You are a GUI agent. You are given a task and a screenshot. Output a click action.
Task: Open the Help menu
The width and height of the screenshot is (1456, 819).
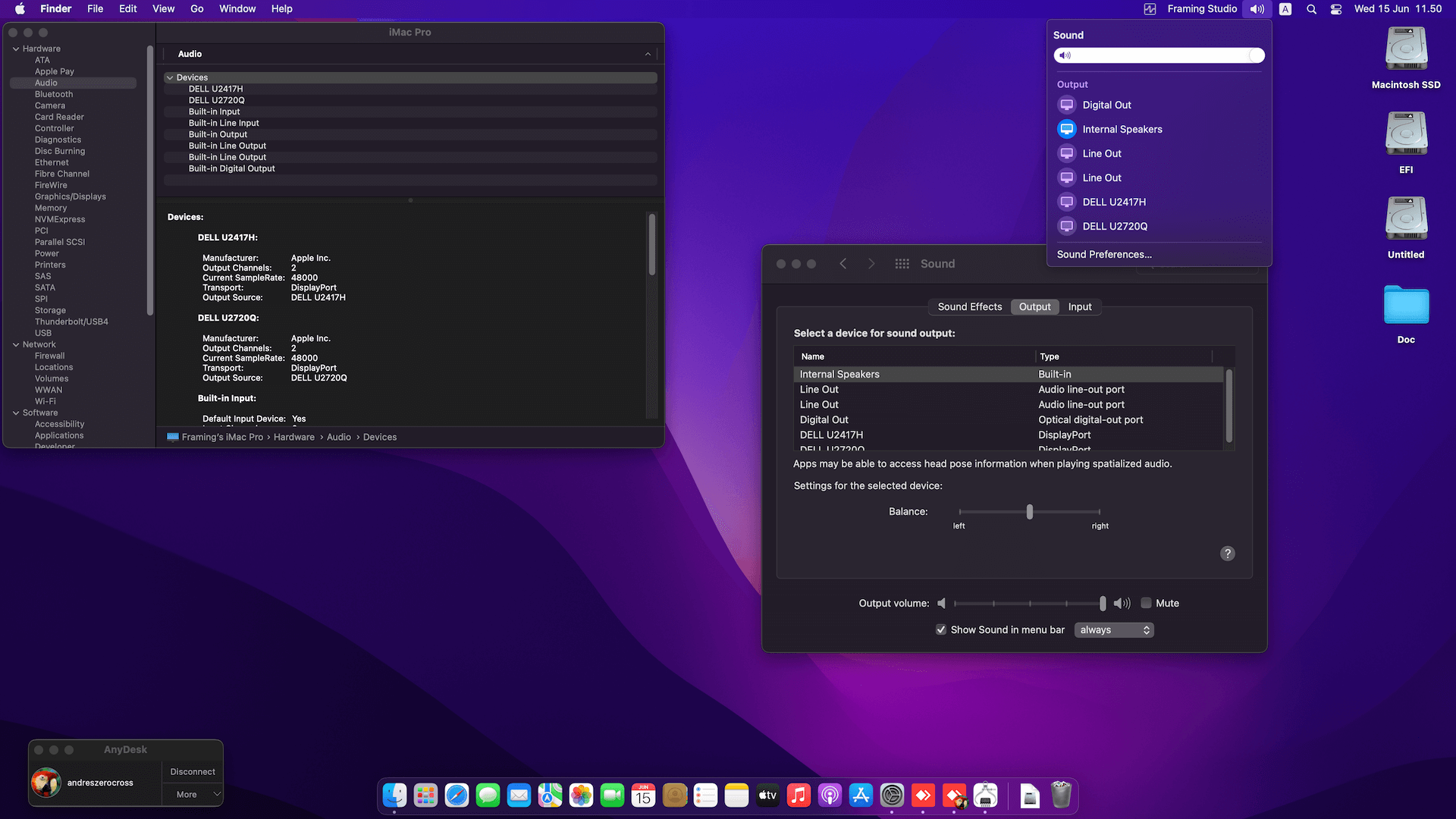coord(282,9)
